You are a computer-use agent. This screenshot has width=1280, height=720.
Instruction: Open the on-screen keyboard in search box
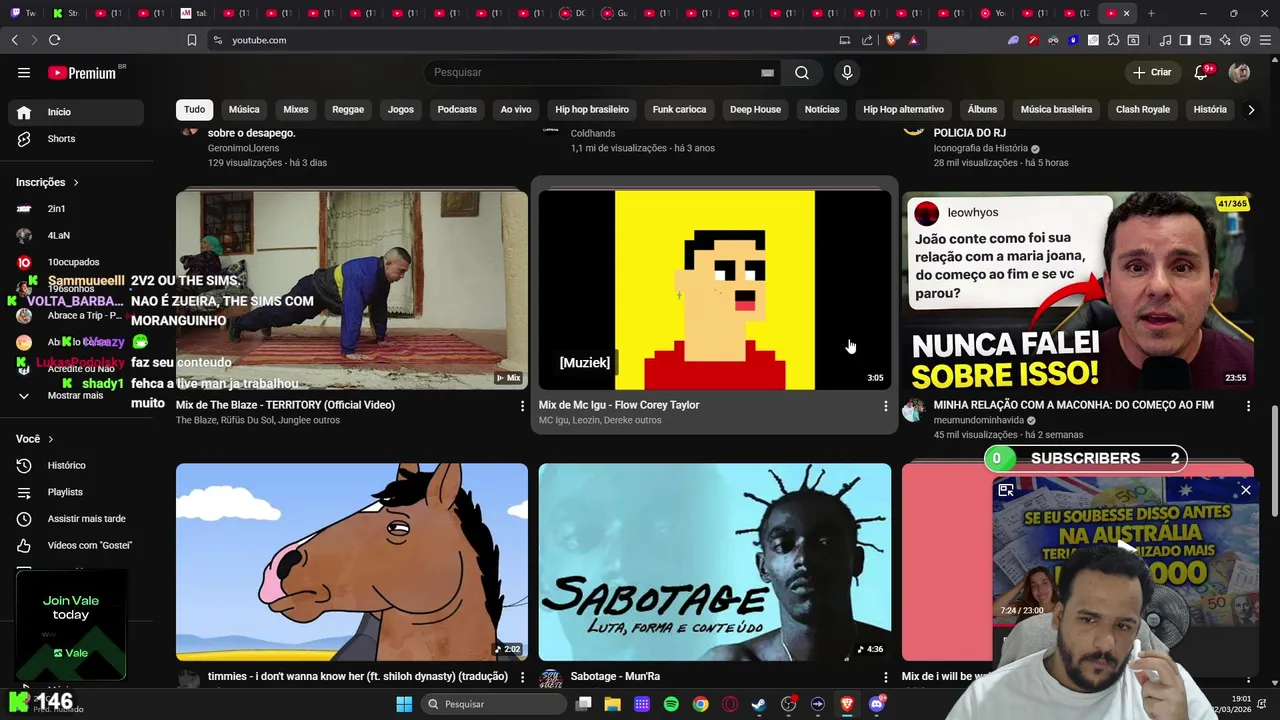tap(767, 73)
